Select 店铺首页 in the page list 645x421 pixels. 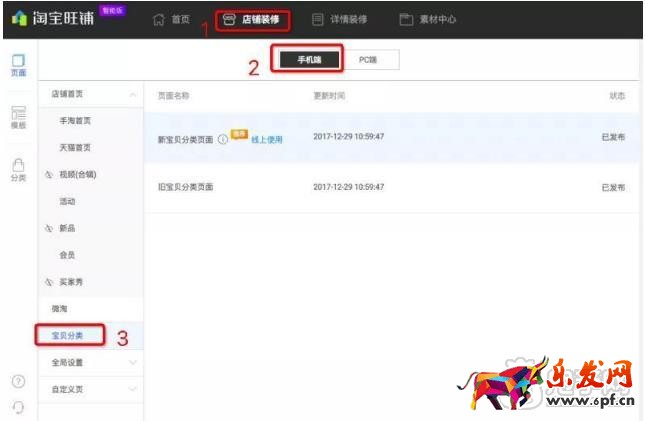[67, 94]
